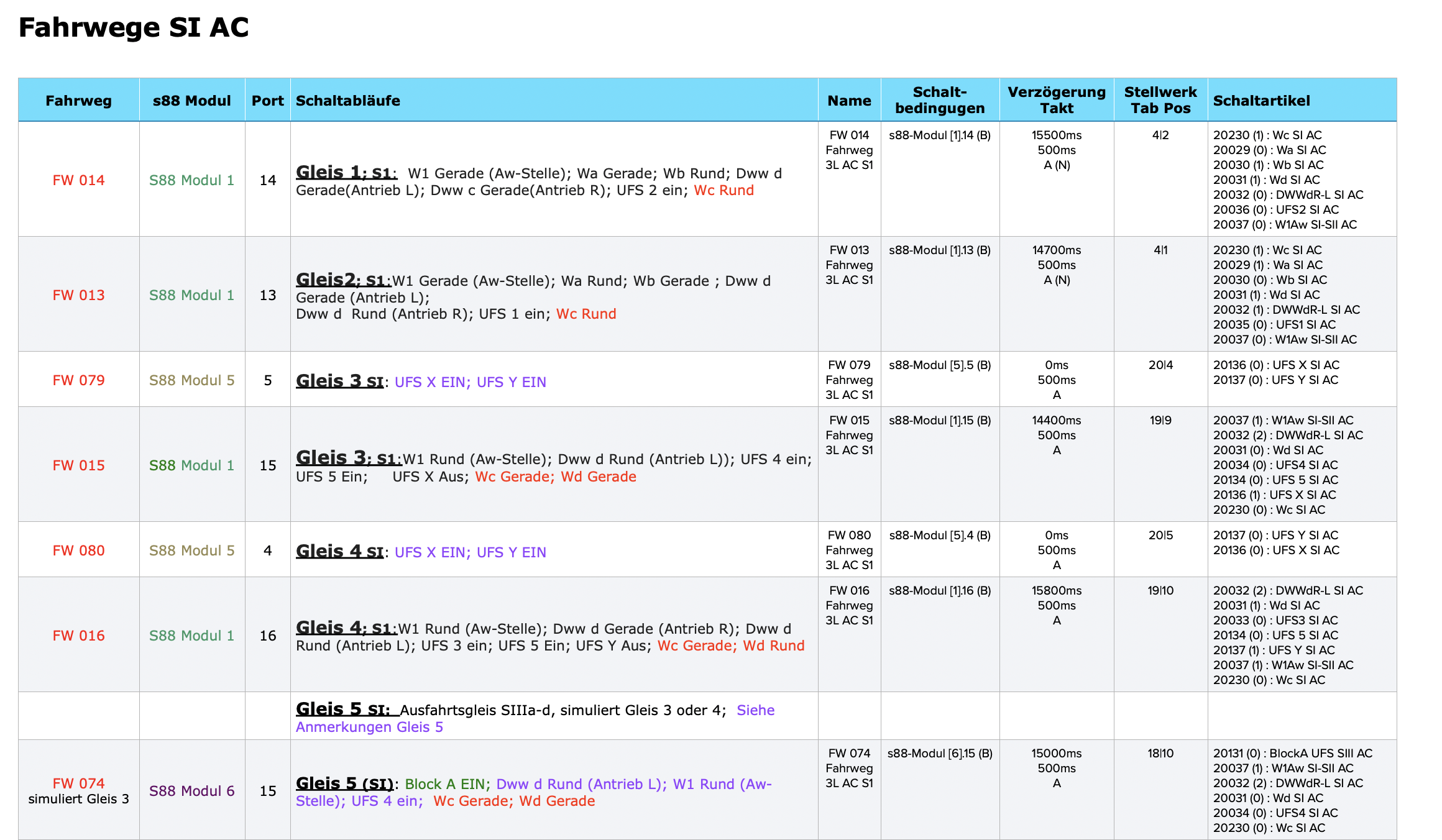Click the s88 Modul column header

pos(191,101)
